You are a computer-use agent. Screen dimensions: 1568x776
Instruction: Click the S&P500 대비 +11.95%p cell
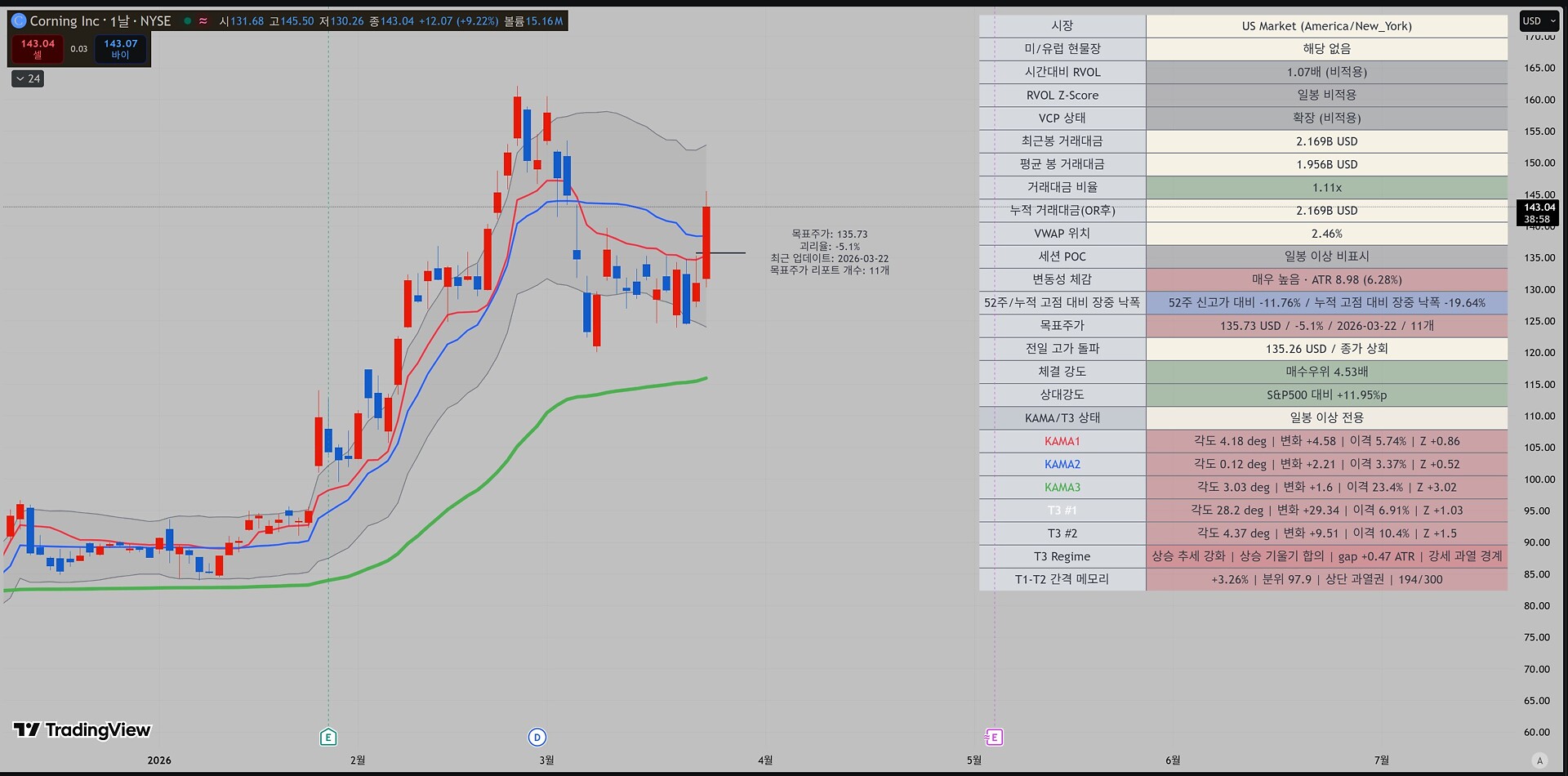(1326, 395)
